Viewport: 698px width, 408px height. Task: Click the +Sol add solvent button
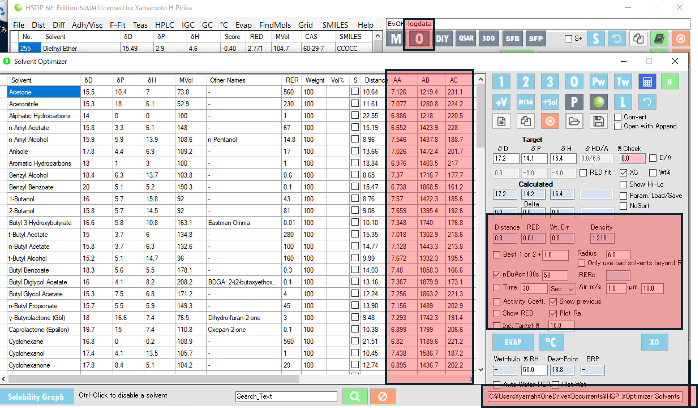pos(549,102)
